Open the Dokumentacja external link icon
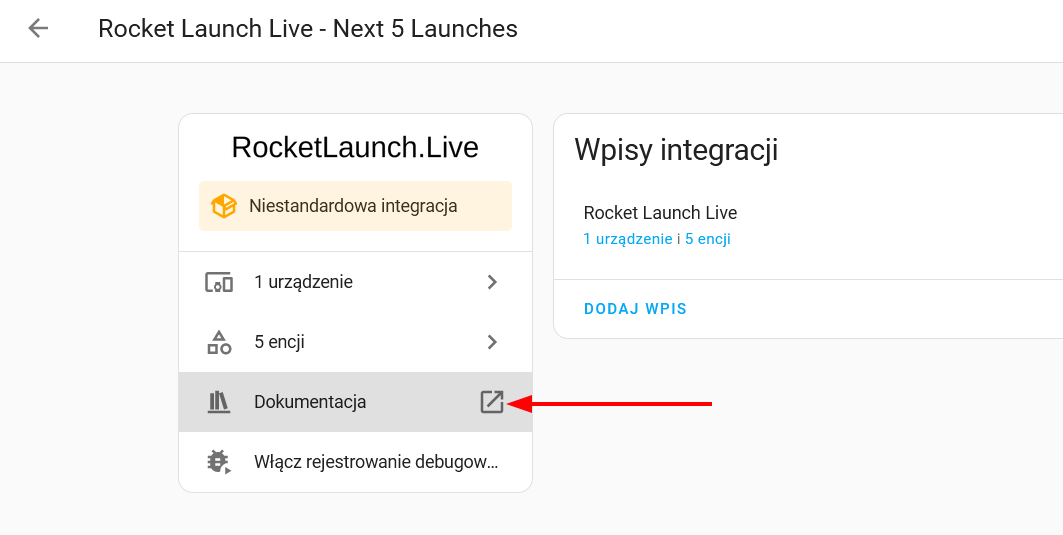1063x535 pixels. tap(492, 402)
